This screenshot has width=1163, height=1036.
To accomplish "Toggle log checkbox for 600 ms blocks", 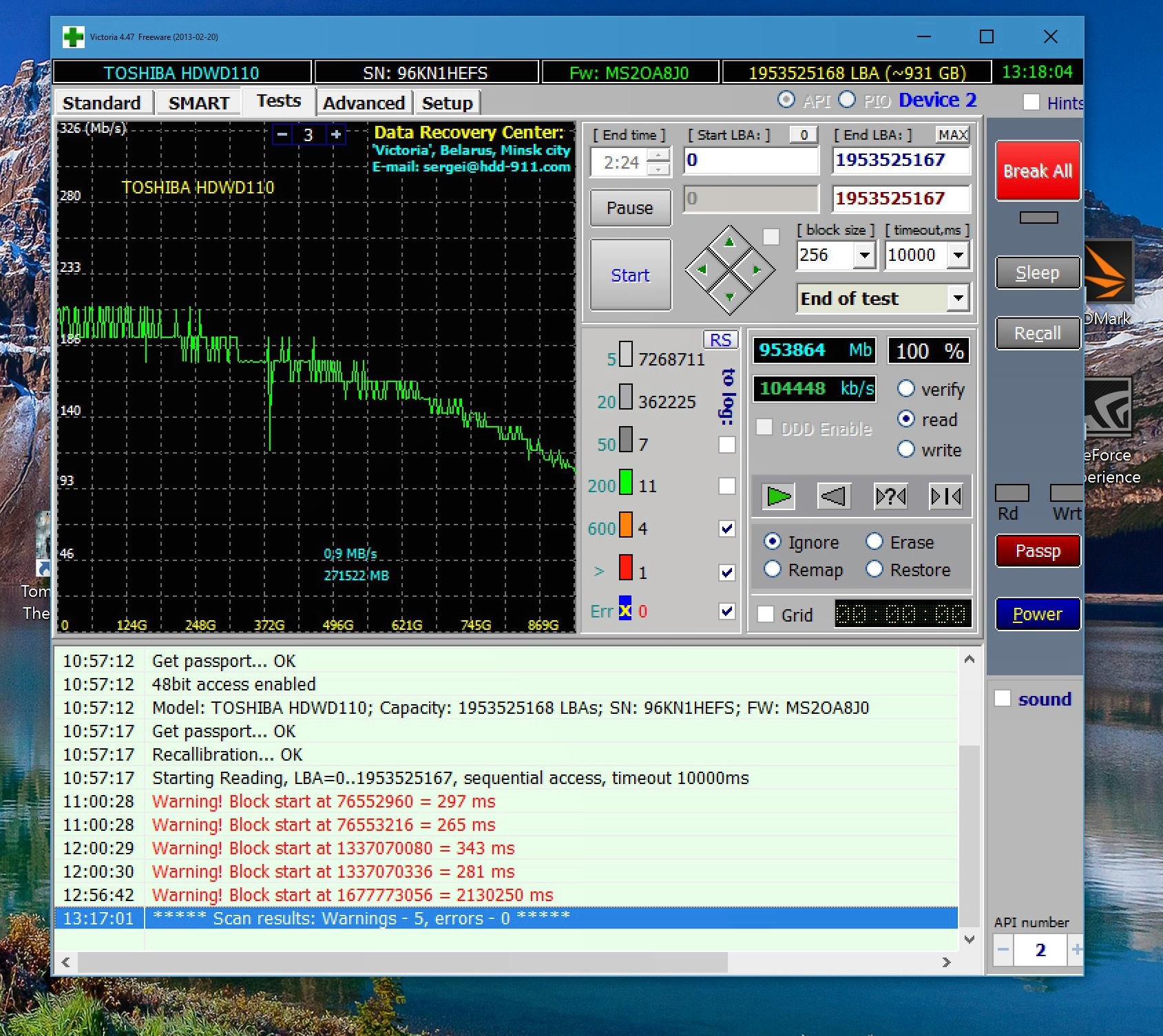I will point(727,529).
